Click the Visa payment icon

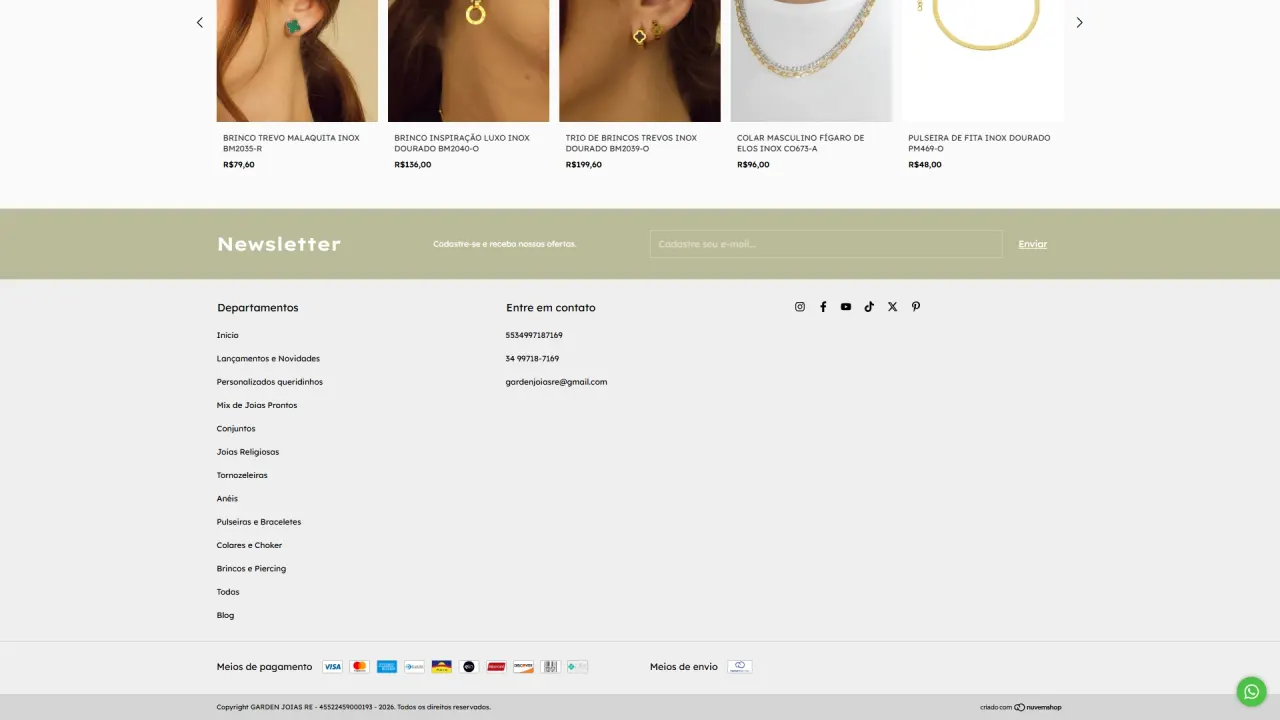click(333, 667)
